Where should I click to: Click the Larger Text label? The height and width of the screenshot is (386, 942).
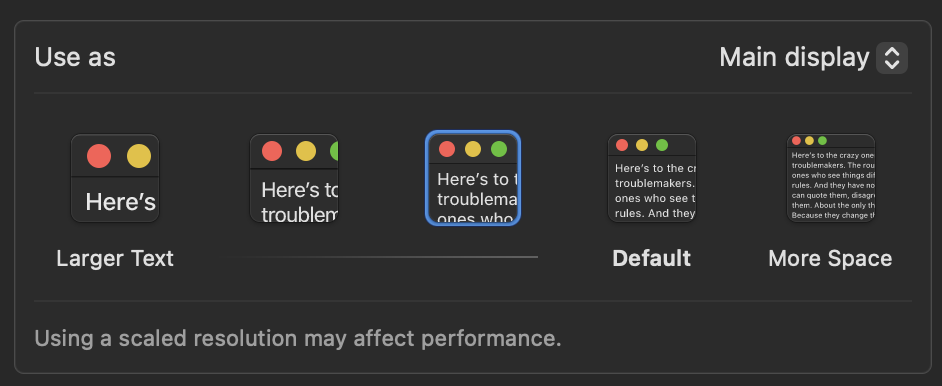(x=115, y=259)
